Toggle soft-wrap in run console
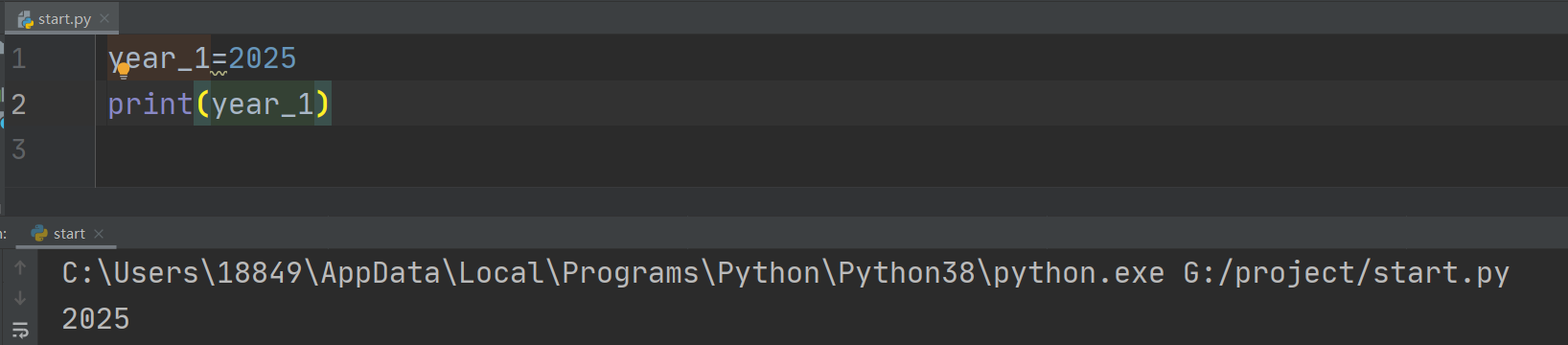The height and width of the screenshot is (345, 1568). [20, 331]
